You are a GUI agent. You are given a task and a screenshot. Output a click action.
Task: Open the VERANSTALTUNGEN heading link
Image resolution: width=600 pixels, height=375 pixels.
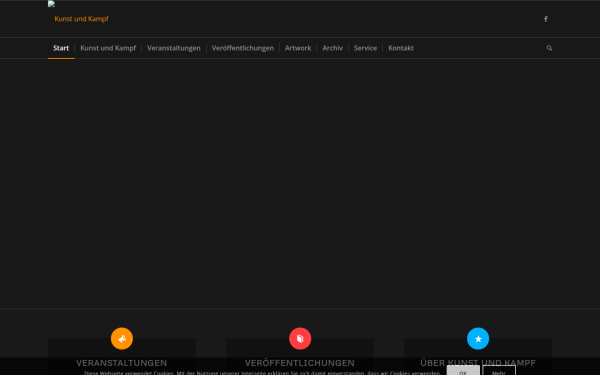121,363
